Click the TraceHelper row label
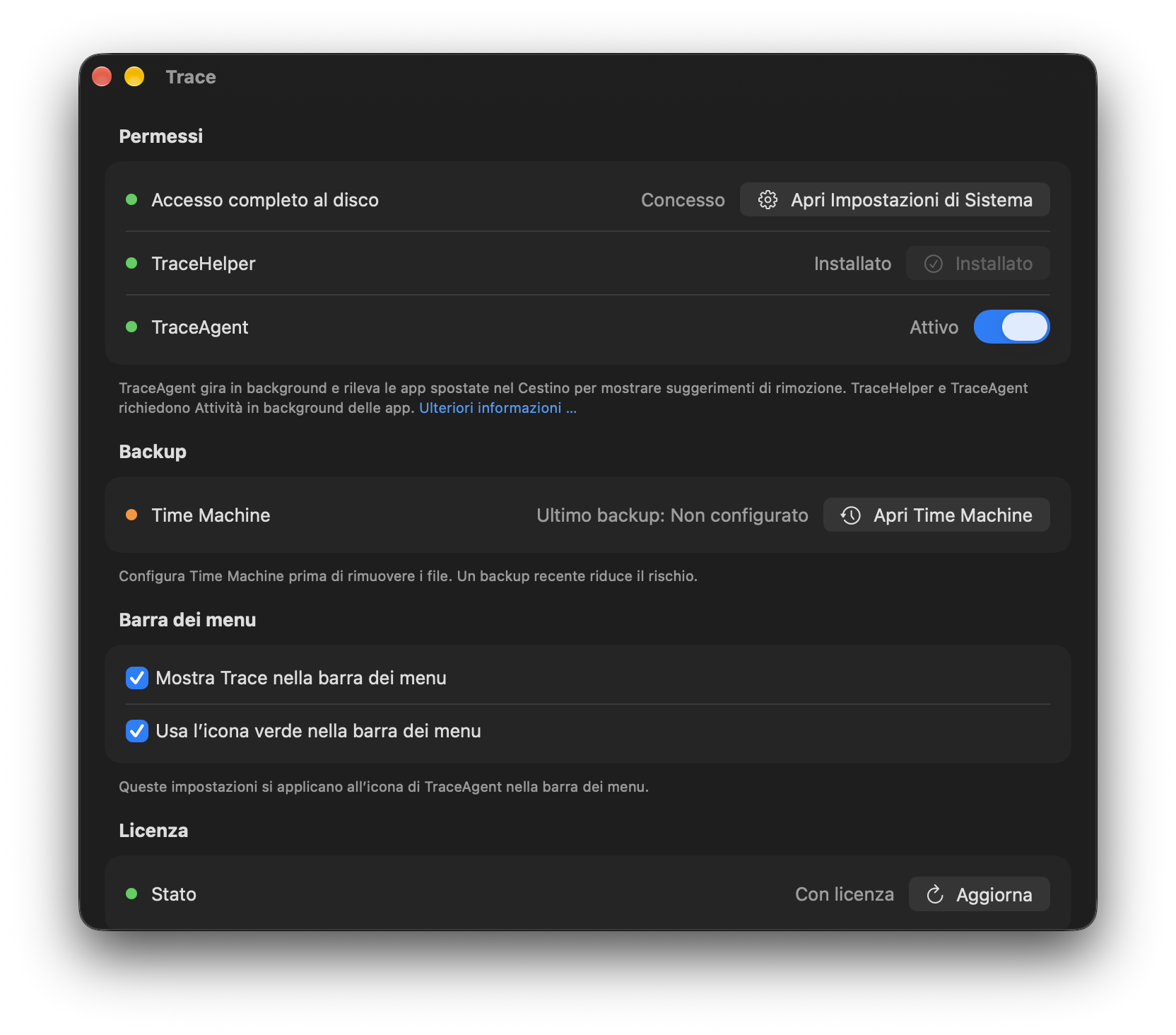Viewport: 1176px width, 1035px height. click(x=204, y=264)
